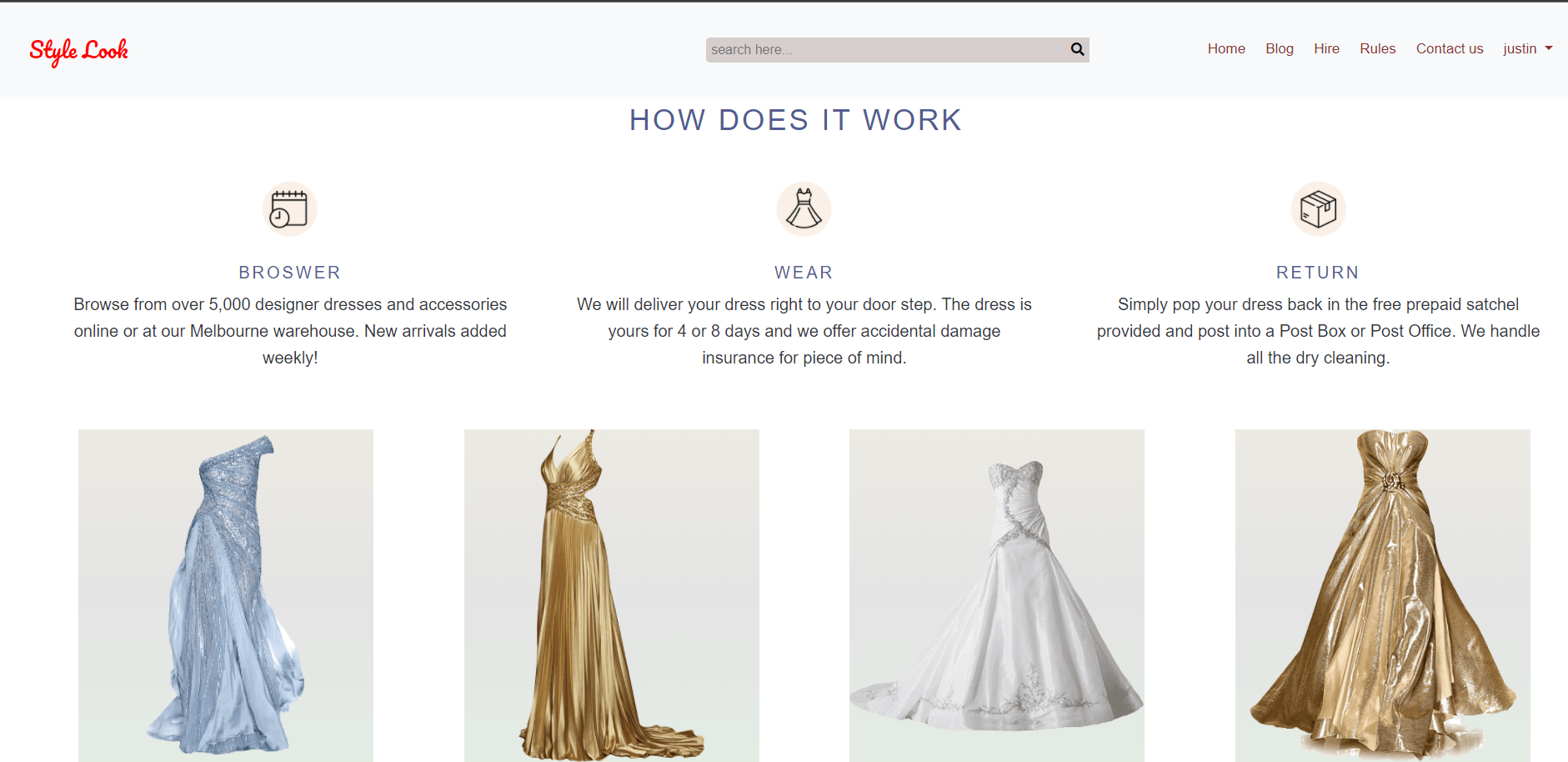Click the Style Look logo
The height and width of the screenshot is (762, 1568).
pos(79,51)
